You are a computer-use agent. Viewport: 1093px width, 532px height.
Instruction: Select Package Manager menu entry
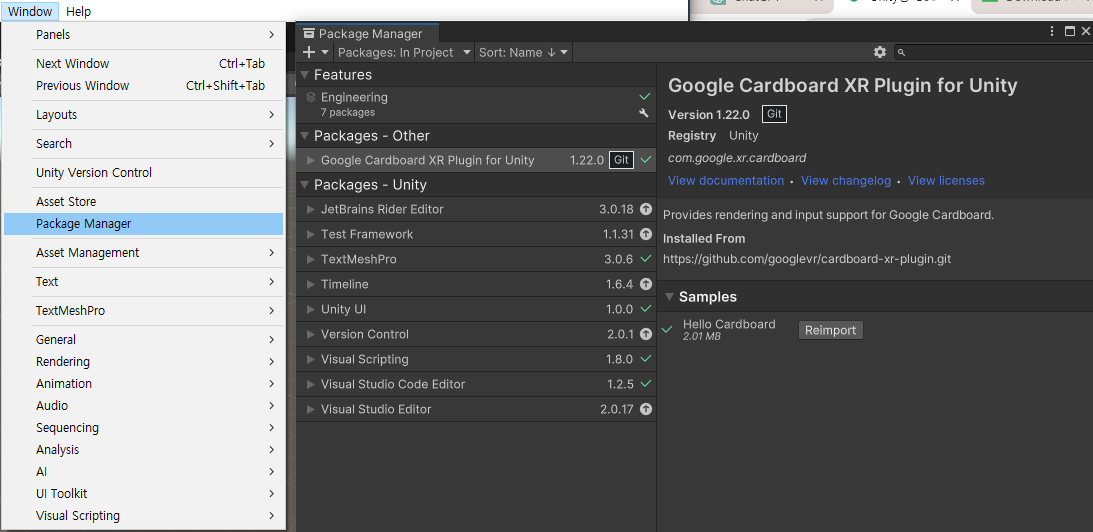(144, 224)
